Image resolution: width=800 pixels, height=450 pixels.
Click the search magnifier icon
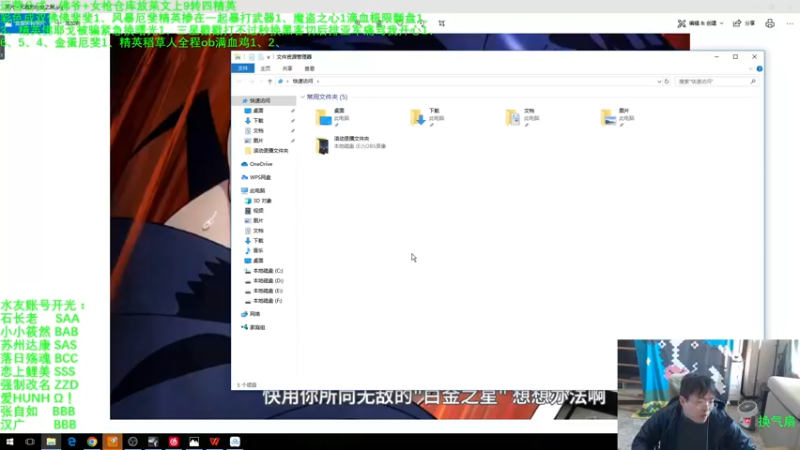coord(753,82)
